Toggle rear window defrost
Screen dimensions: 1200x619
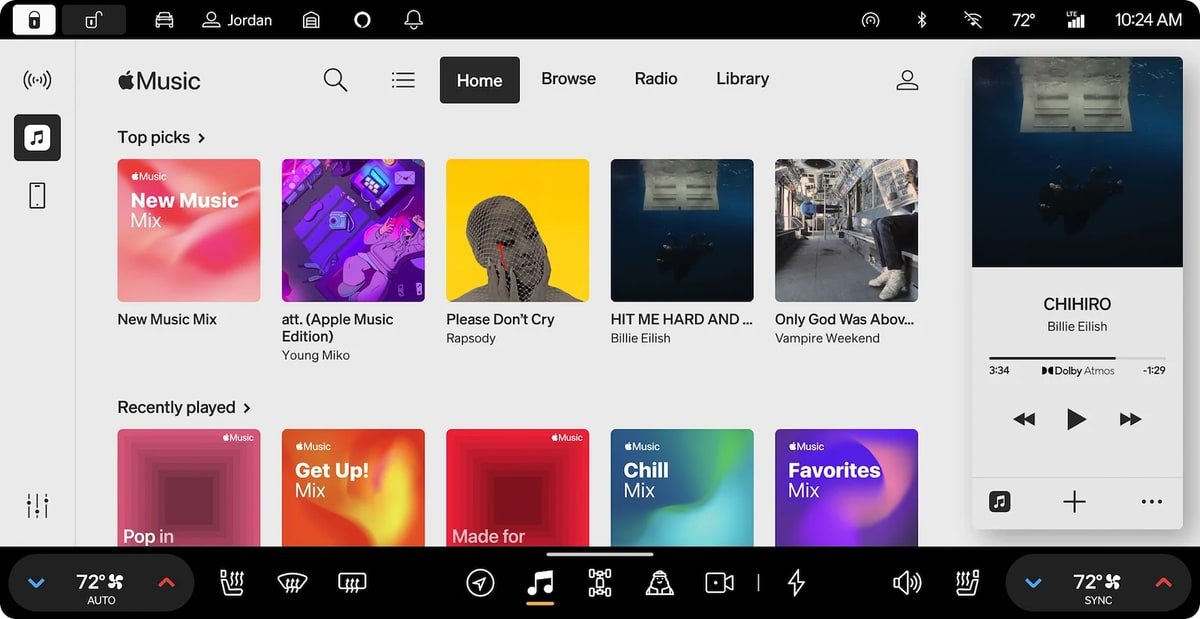pos(352,582)
